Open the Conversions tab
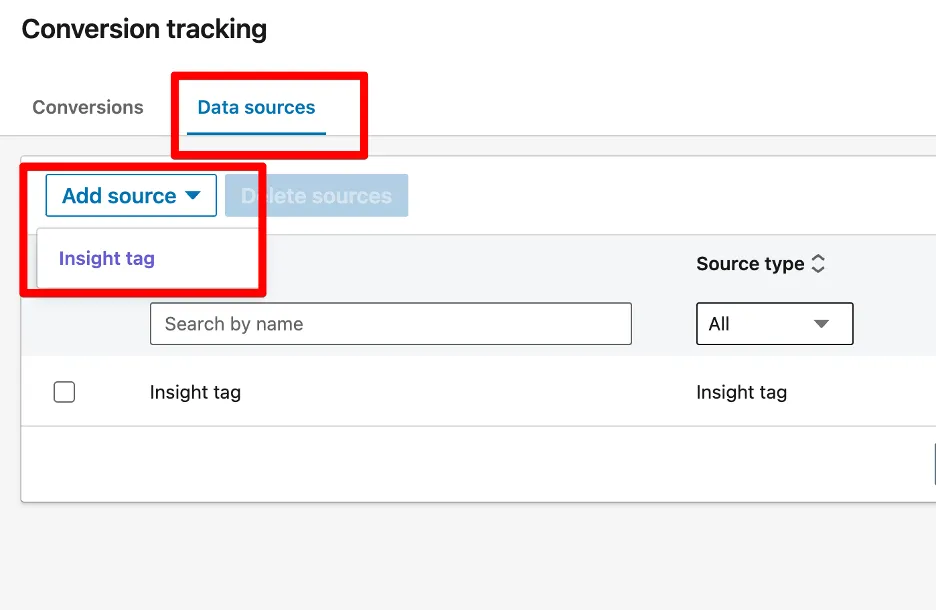 tap(88, 108)
